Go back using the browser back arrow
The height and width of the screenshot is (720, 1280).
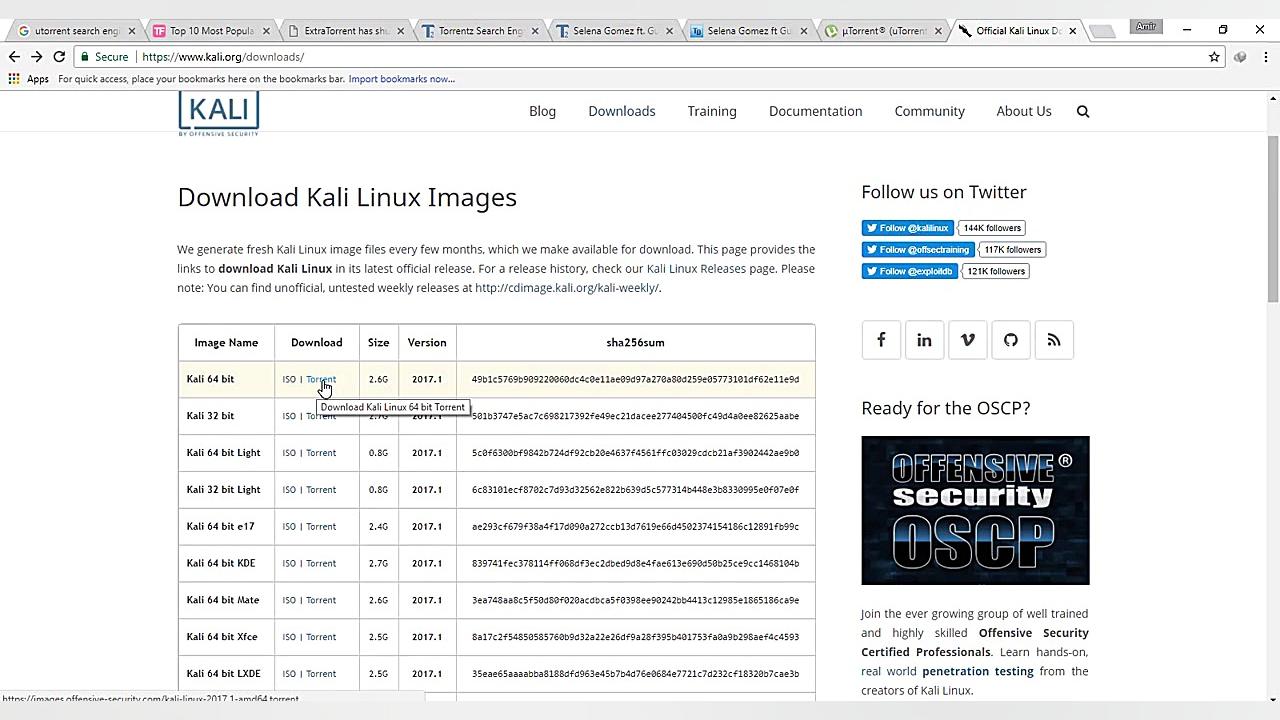(x=14, y=57)
